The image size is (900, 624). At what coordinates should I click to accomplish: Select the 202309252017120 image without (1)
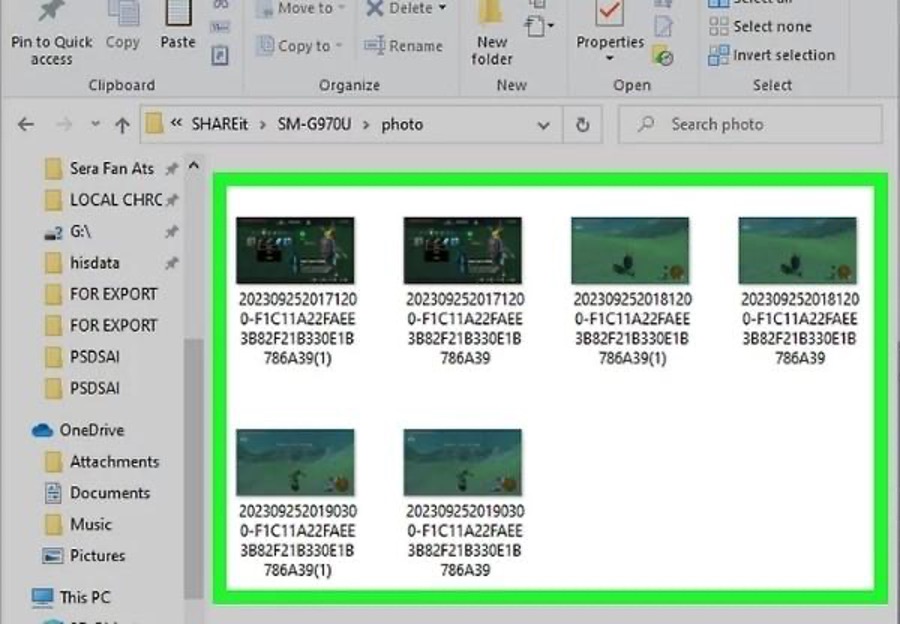(x=464, y=292)
